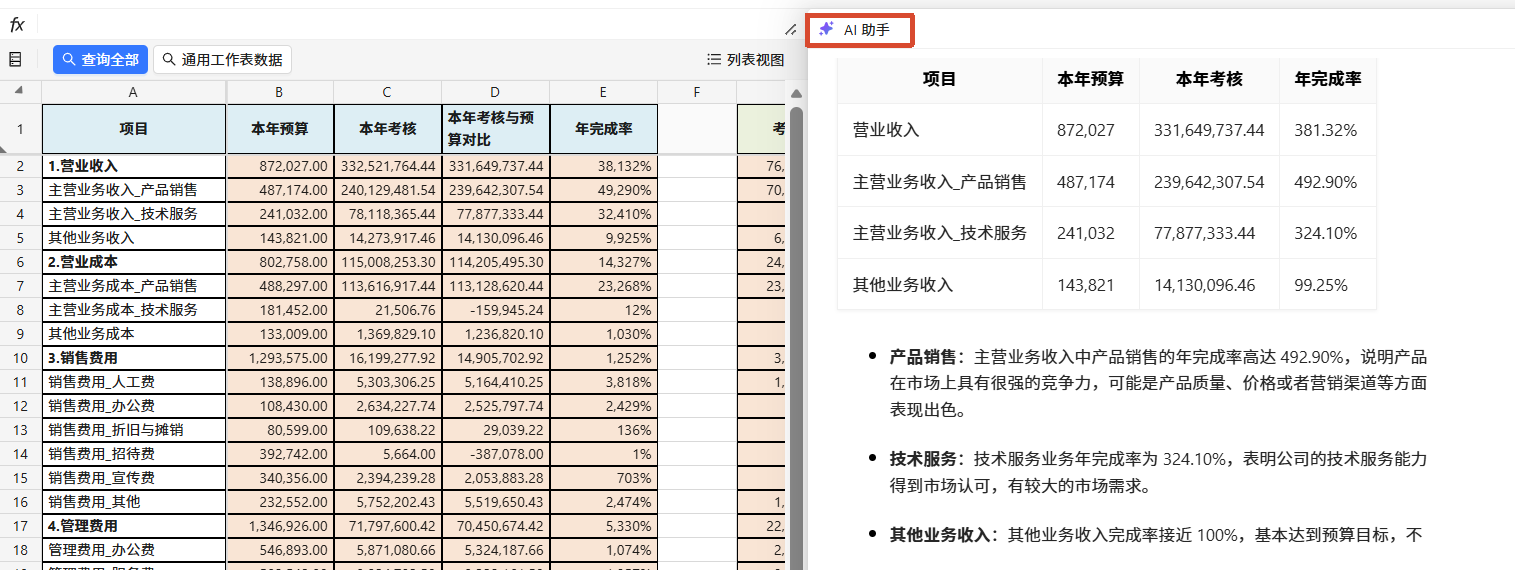Click the cell 3.销售费用
1515x570 pixels.
tap(134, 358)
